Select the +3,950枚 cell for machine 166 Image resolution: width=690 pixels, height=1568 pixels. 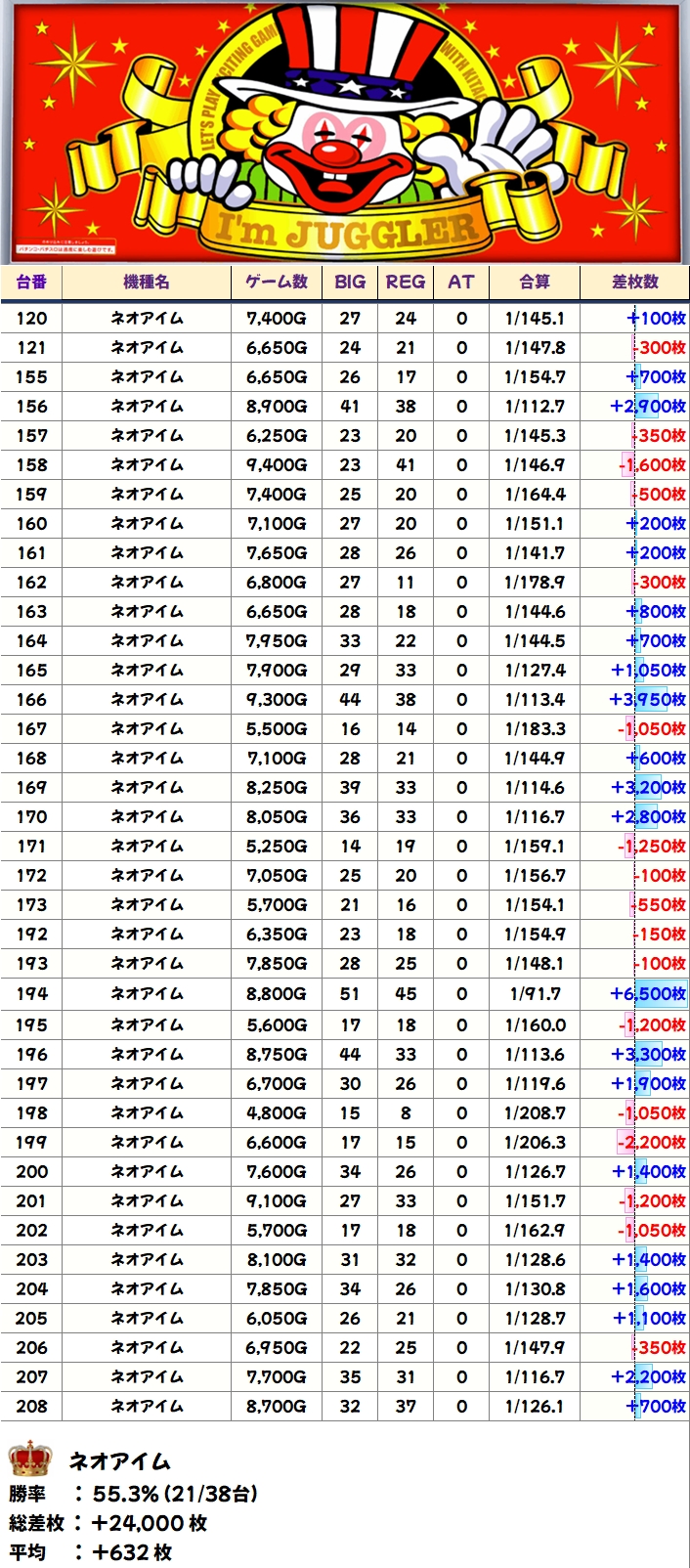(647, 700)
